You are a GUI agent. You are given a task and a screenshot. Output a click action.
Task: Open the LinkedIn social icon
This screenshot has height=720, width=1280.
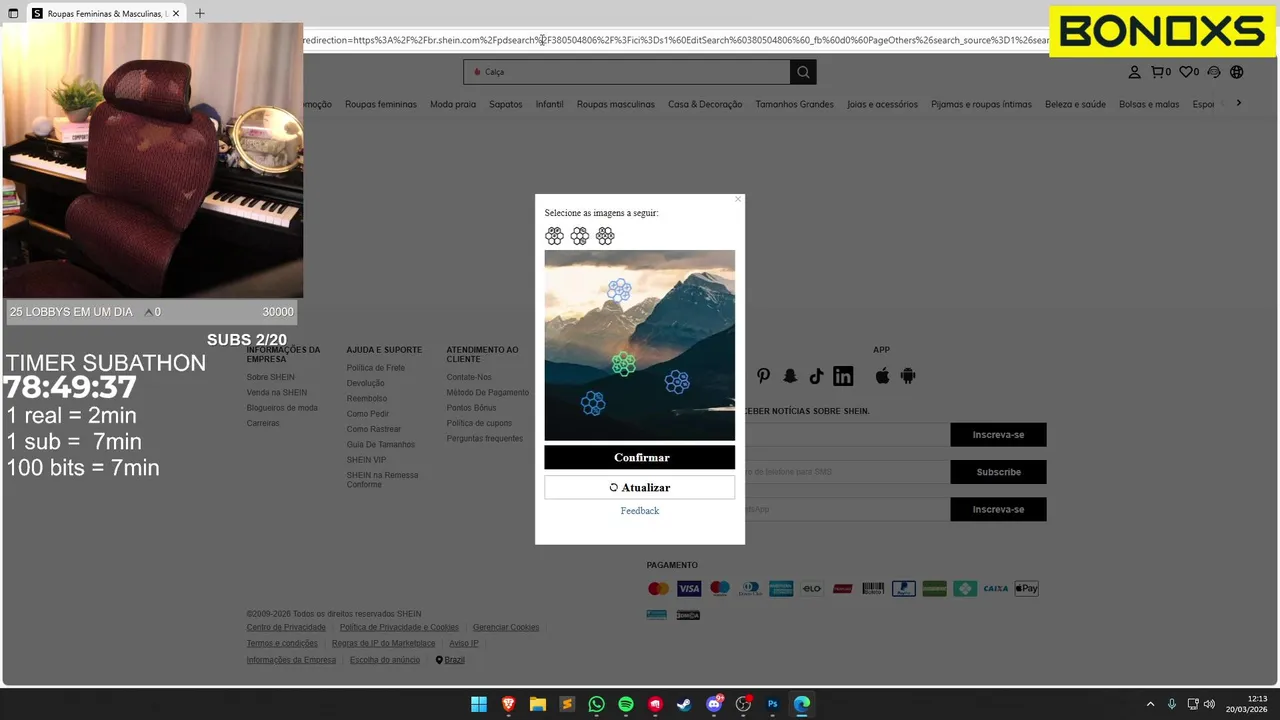[843, 376]
